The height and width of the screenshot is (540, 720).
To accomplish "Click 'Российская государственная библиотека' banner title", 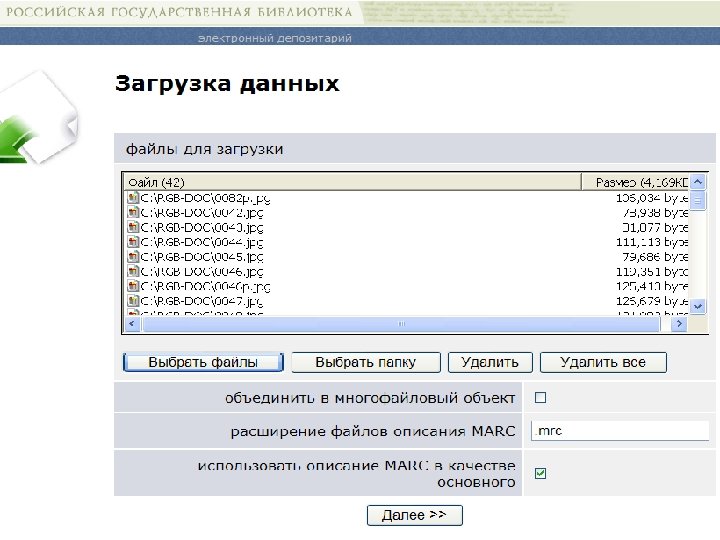I will pos(179,11).
